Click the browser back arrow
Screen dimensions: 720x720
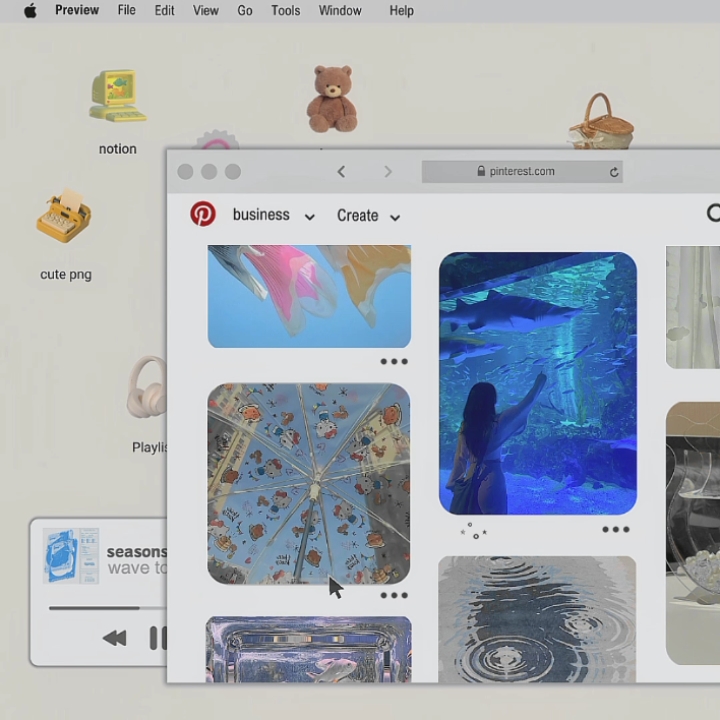point(341,172)
